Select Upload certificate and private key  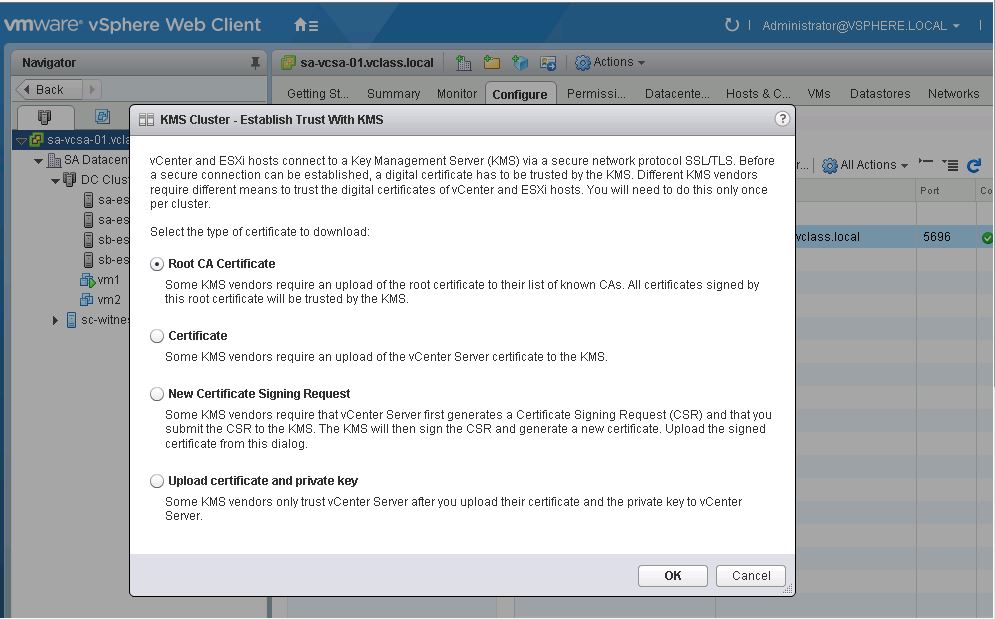click(x=157, y=480)
